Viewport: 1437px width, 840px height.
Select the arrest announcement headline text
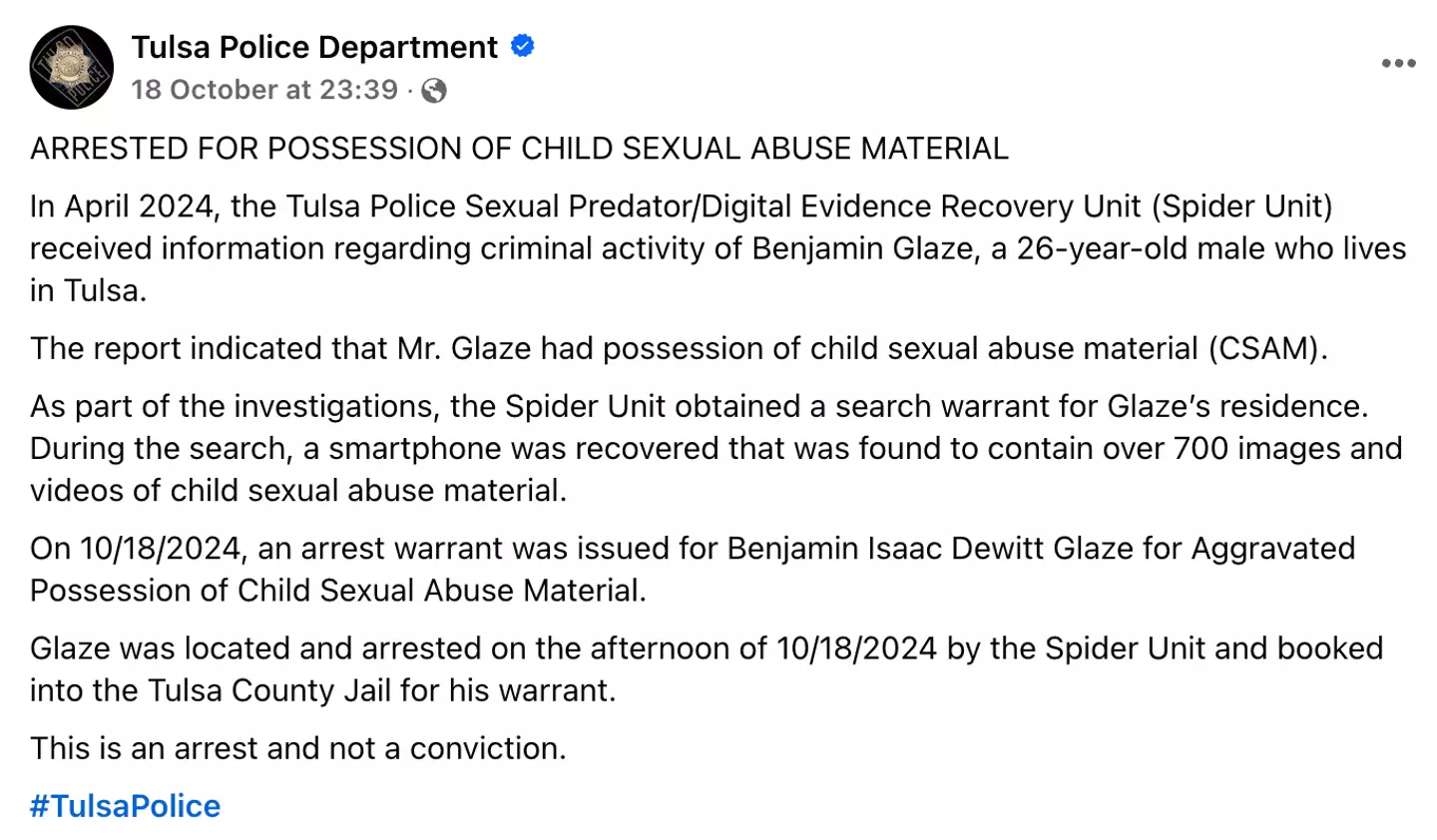pyautogui.click(x=519, y=148)
